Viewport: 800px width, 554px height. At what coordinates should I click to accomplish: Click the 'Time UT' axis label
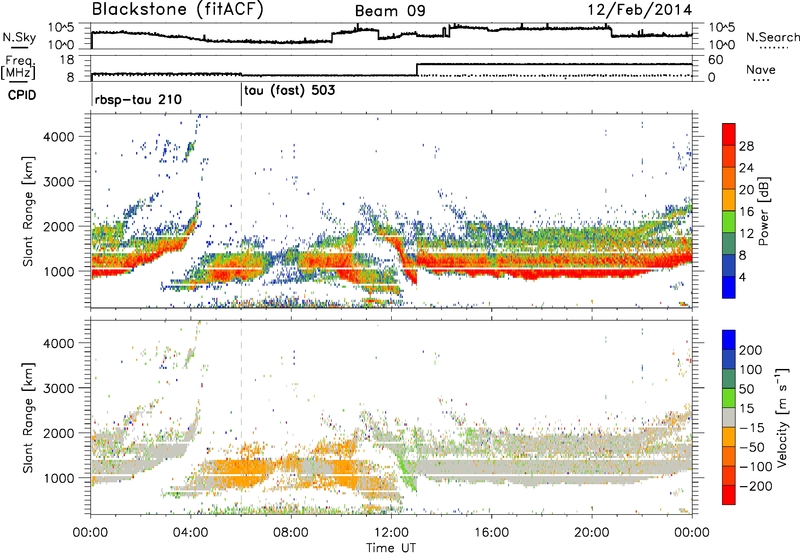391,548
